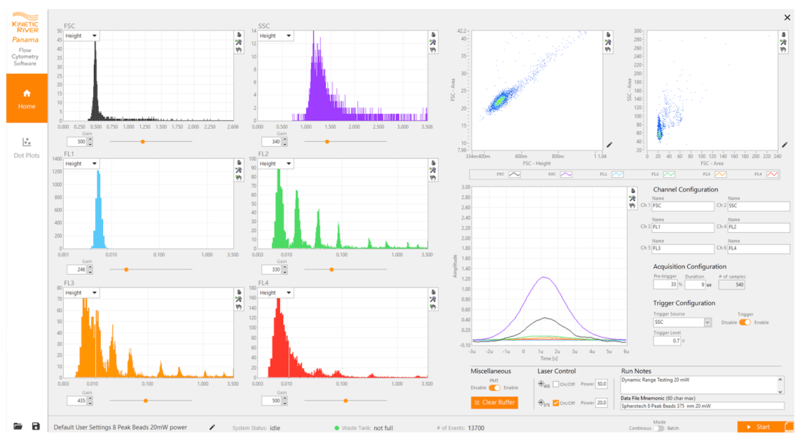Open settings file via the folder icon

[x=18, y=426]
